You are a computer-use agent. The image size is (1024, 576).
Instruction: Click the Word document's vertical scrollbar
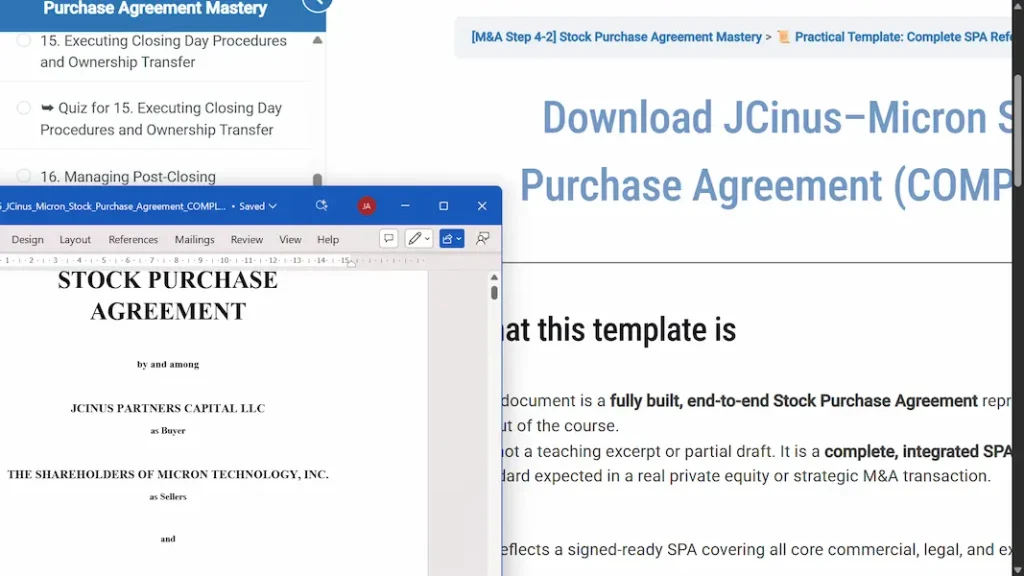(x=492, y=290)
